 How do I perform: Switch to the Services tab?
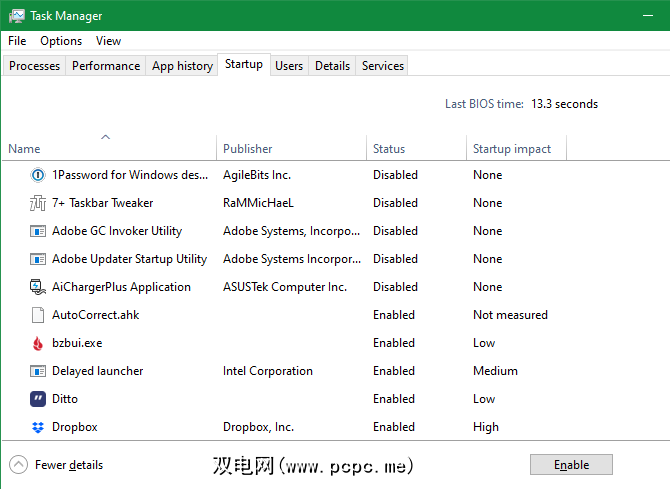coord(383,66)
